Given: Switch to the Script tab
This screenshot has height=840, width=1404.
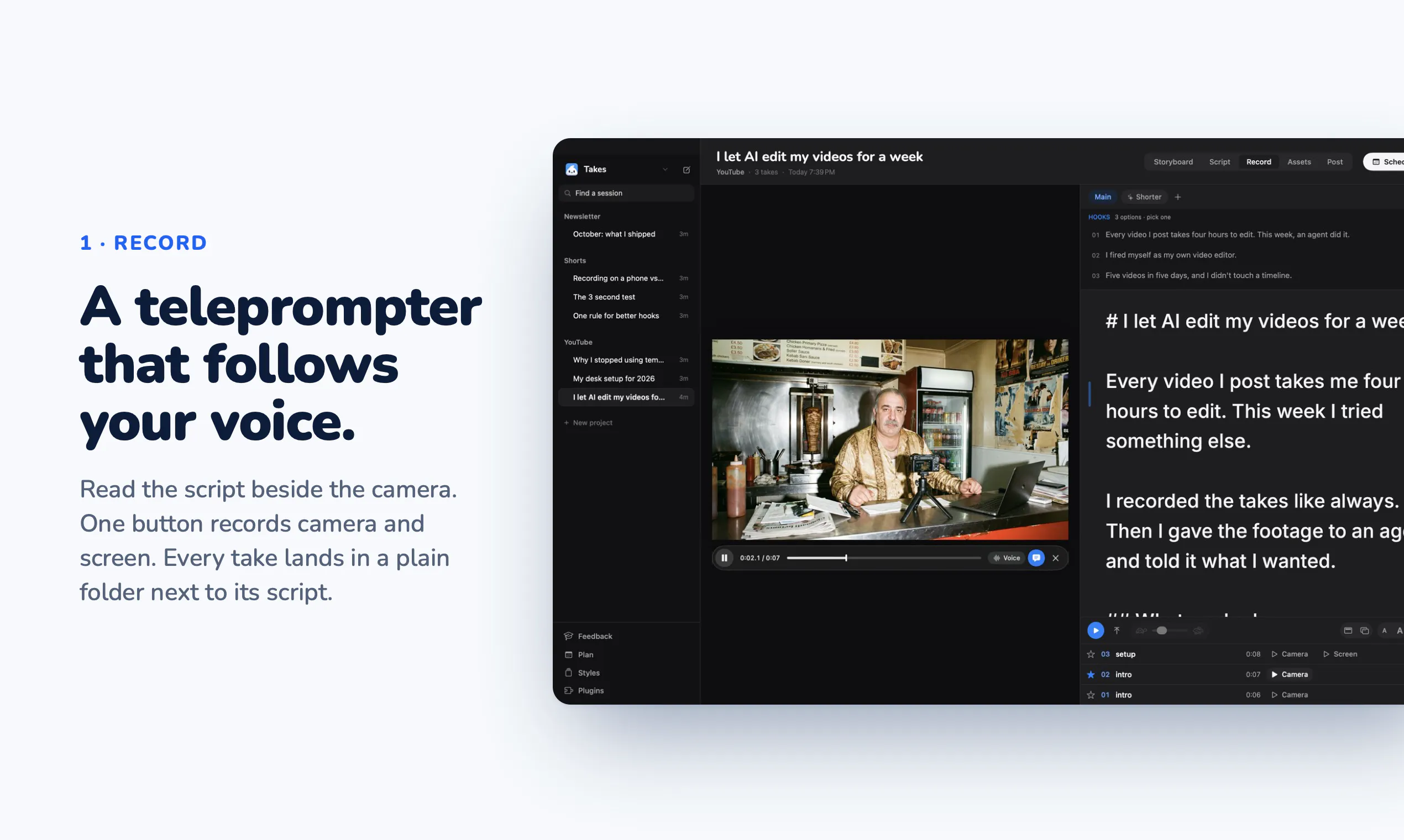Looking at the screenshot, I should [1219, 162].
